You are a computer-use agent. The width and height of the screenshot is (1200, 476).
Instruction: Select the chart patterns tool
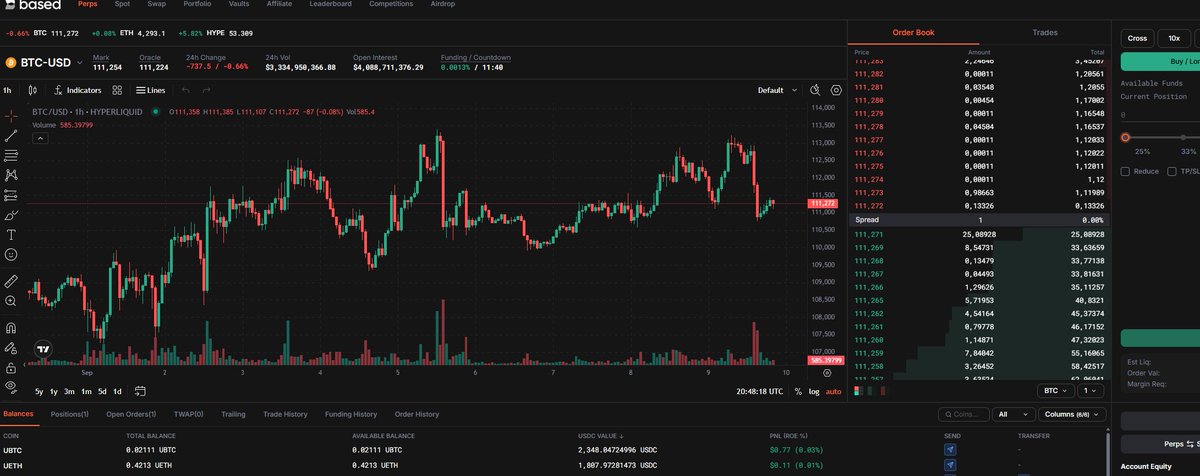click(11, 175)
